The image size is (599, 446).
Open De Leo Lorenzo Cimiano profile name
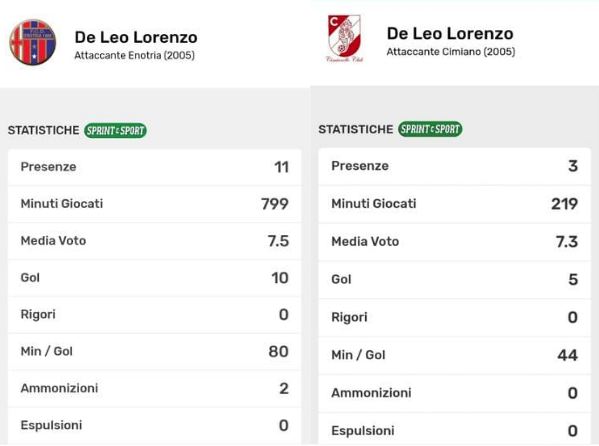pyautogui.click(x=450, y=34)
